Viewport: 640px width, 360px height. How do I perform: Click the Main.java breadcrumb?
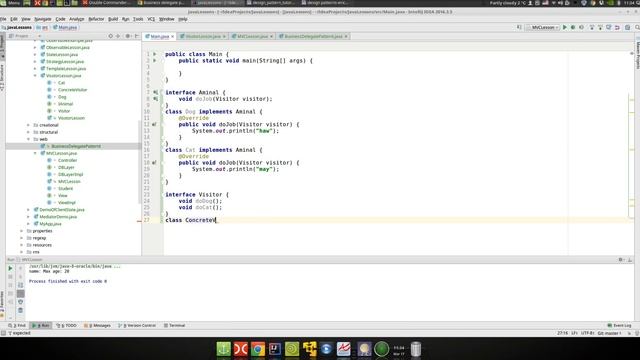[x=65, y=27]
